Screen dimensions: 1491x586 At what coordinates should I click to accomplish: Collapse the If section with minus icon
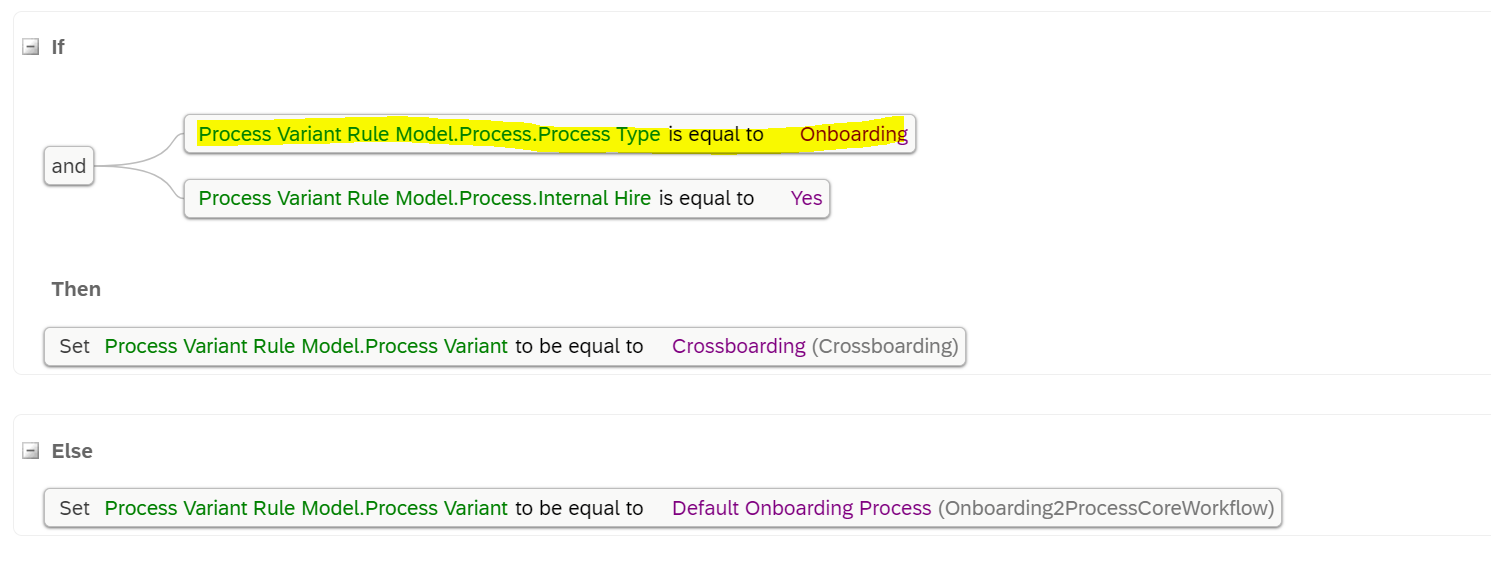click(x=31, y=47)
